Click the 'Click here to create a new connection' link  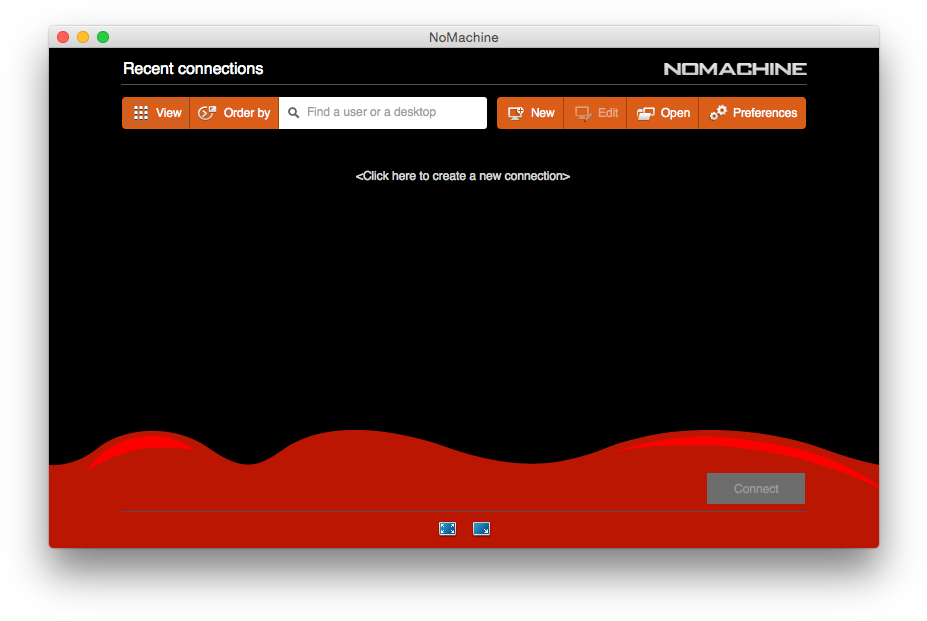click(x=463, y=176)
